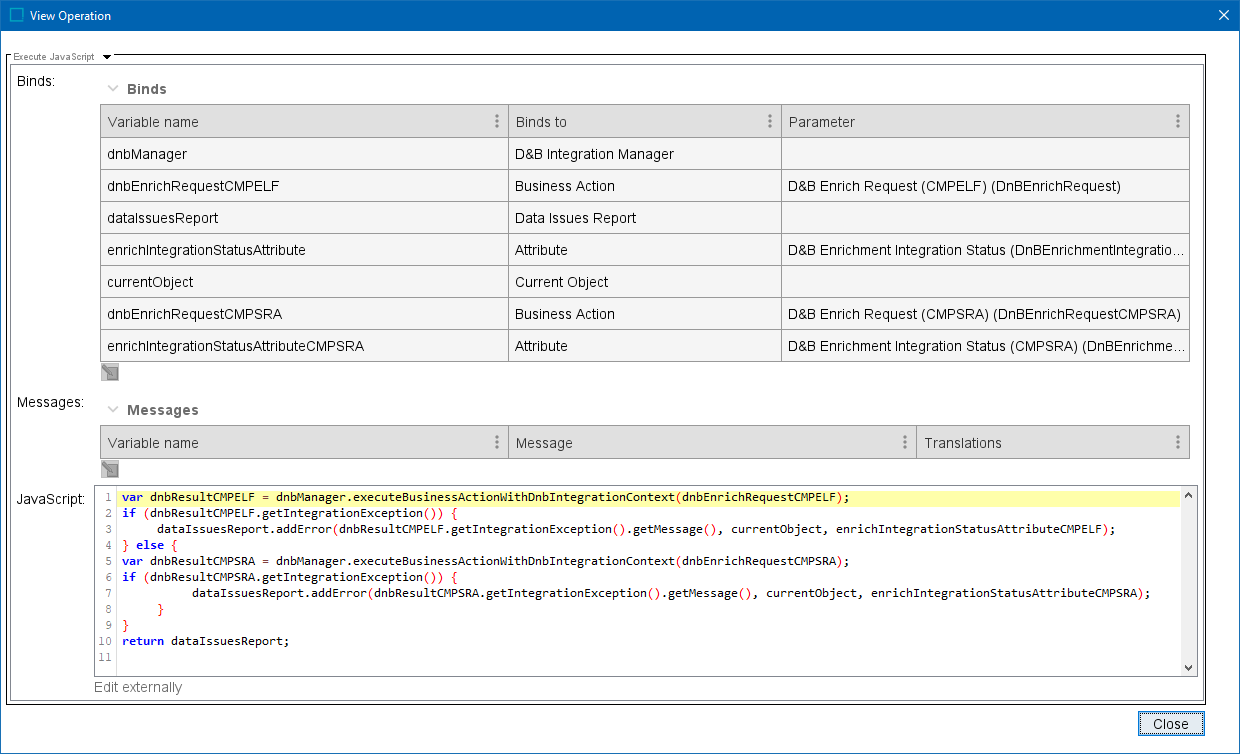This screenshot has width=1240, height=754.
Task: Open Message column options menu
Action: pyautogui.click(x=905, y=443)
